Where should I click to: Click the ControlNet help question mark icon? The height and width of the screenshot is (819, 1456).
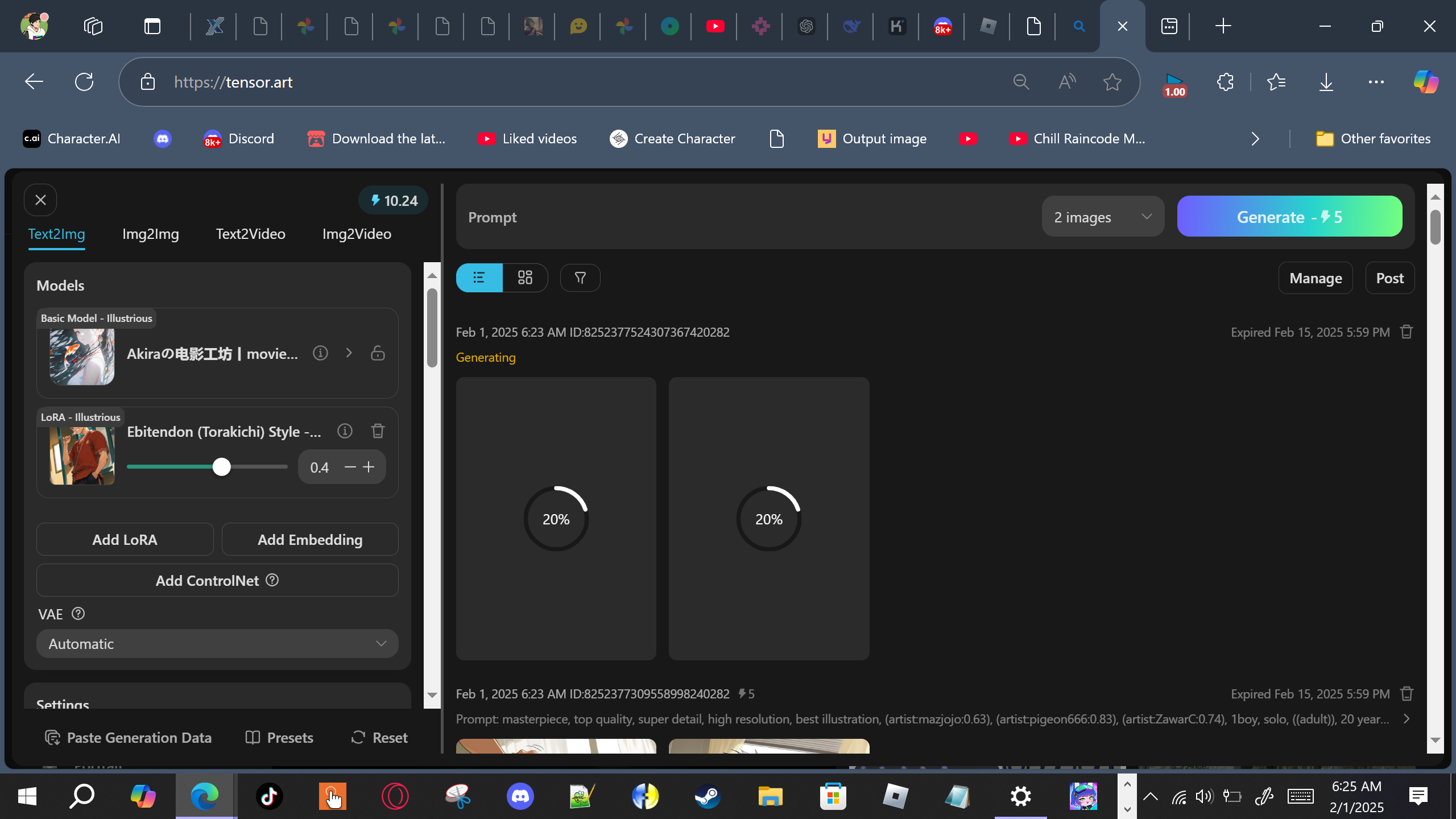tap(272, 580)
